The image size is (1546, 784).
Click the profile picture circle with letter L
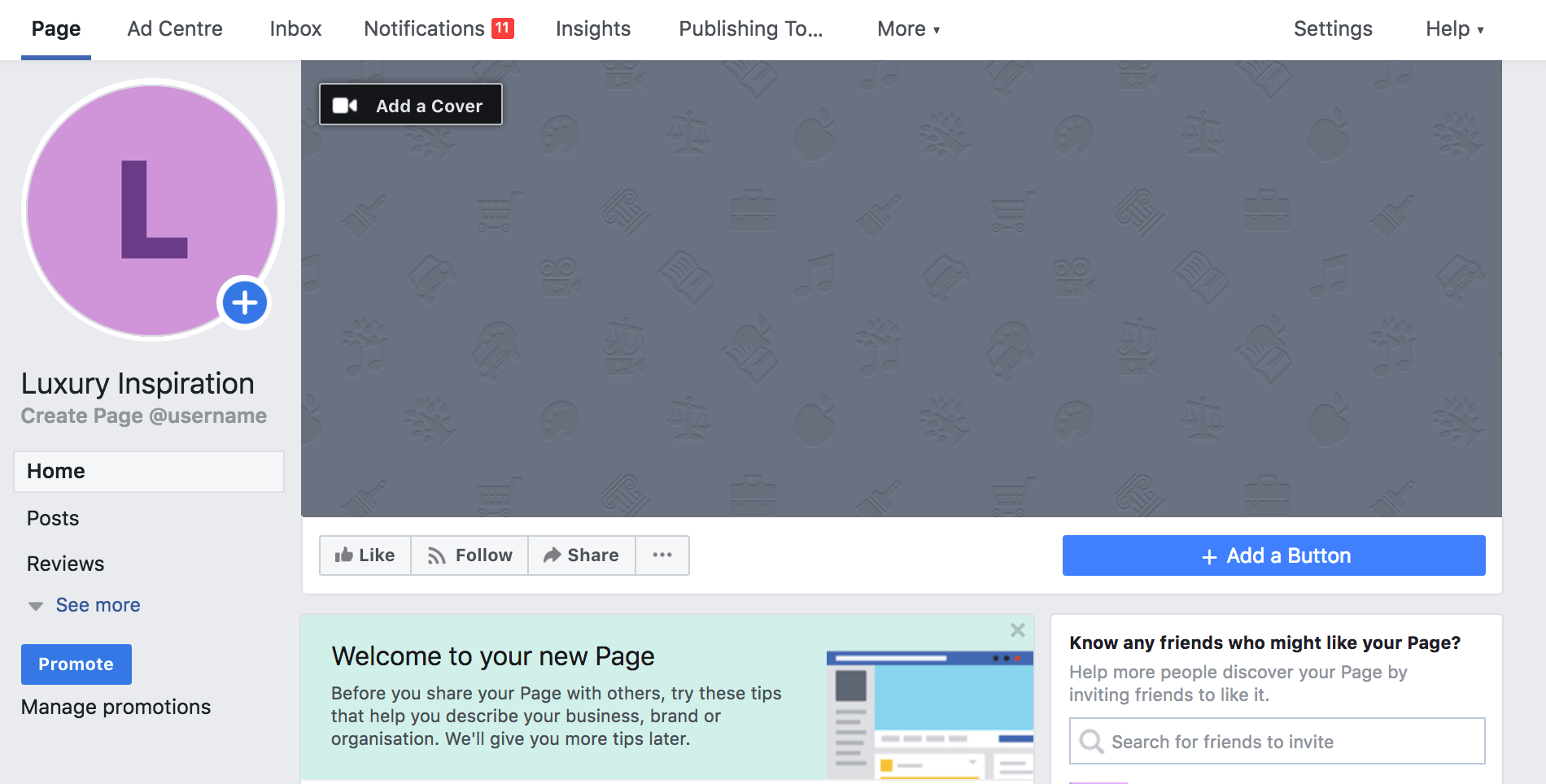click(153, 210)
